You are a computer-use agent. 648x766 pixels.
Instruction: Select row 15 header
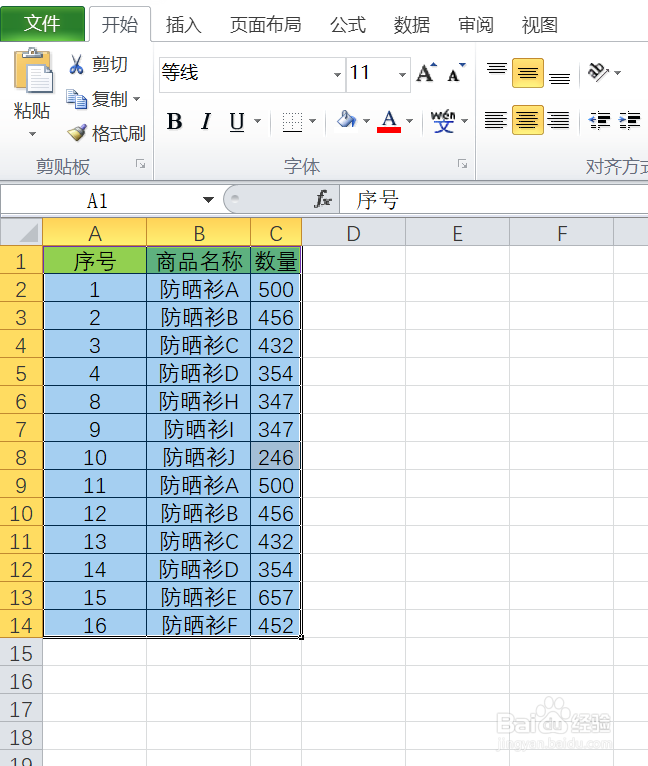pyautogui.click(x=21, y=653)
